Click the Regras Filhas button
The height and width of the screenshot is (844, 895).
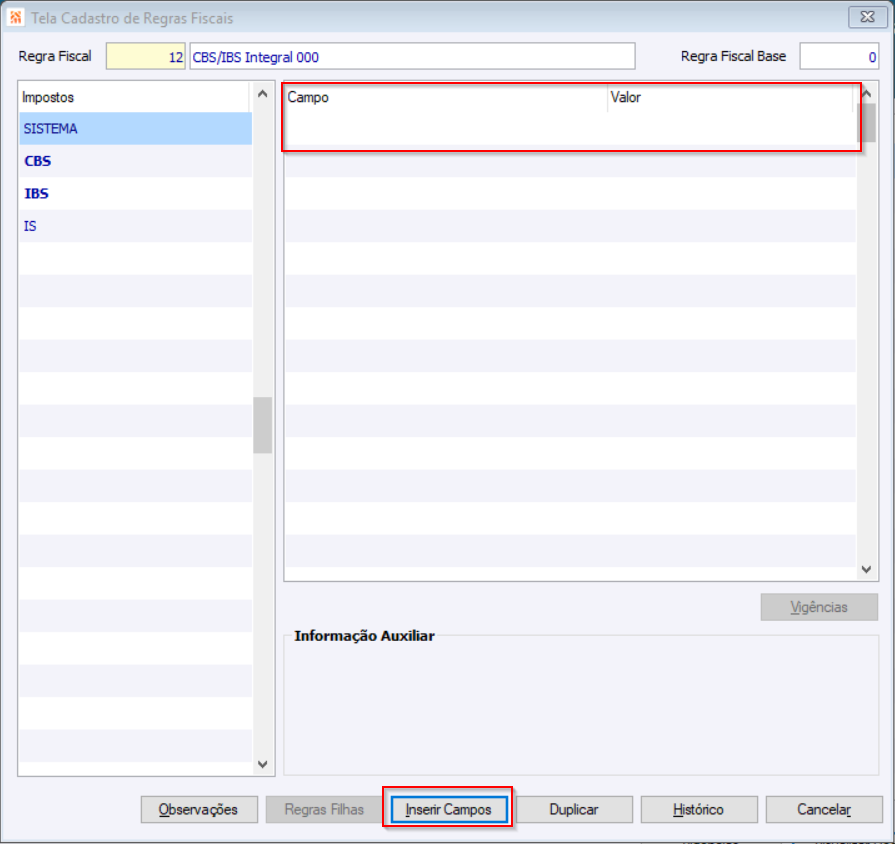coord(324,809)
